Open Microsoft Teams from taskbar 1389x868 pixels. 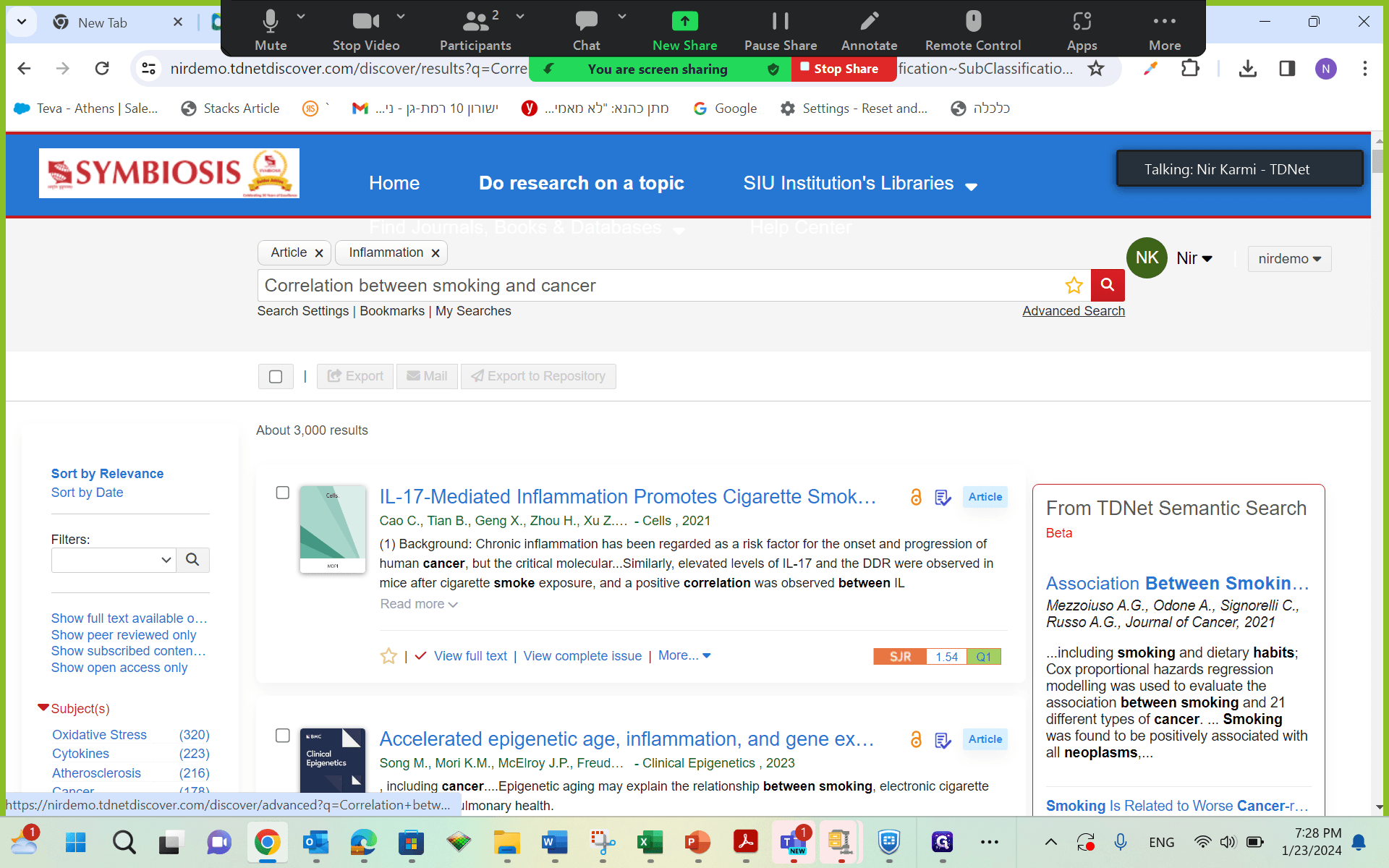click(794, 842)
